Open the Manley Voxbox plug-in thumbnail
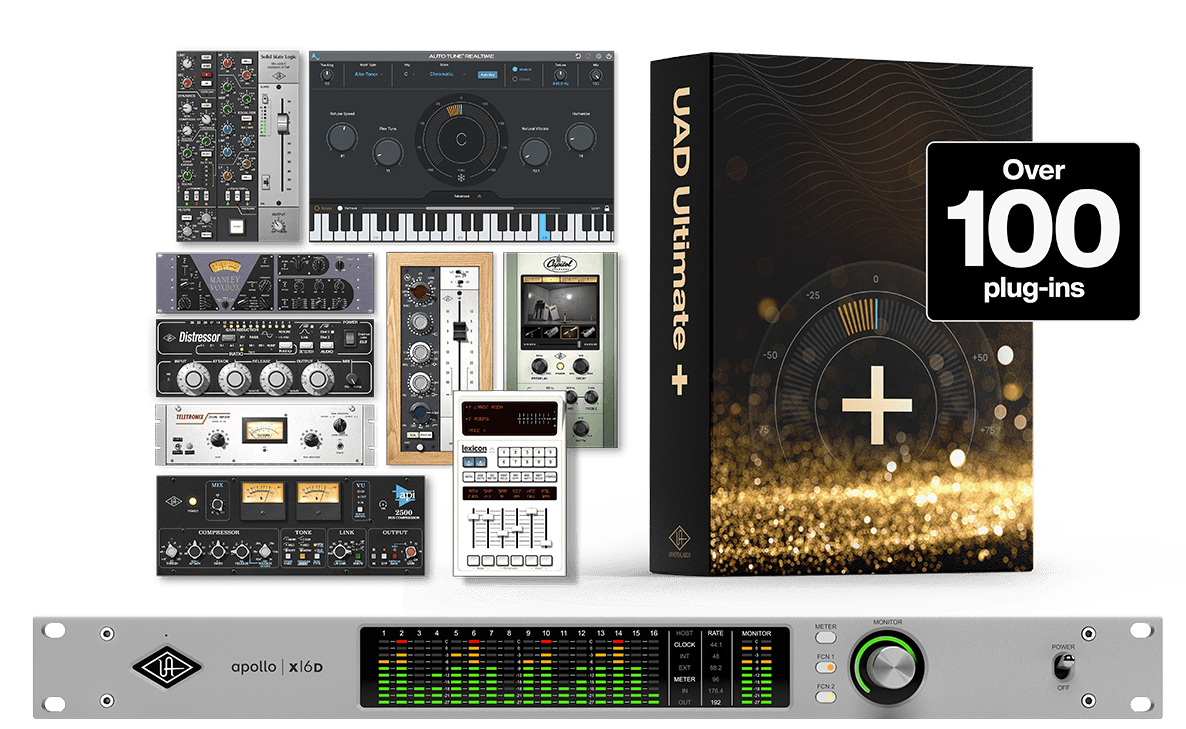Image resolution: width=1186 pixels, height=729 pixels. pyautogui.click(x=265, y=283)
